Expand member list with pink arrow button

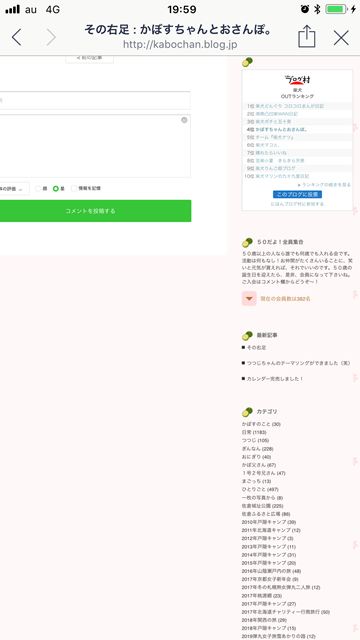(249, 298)
